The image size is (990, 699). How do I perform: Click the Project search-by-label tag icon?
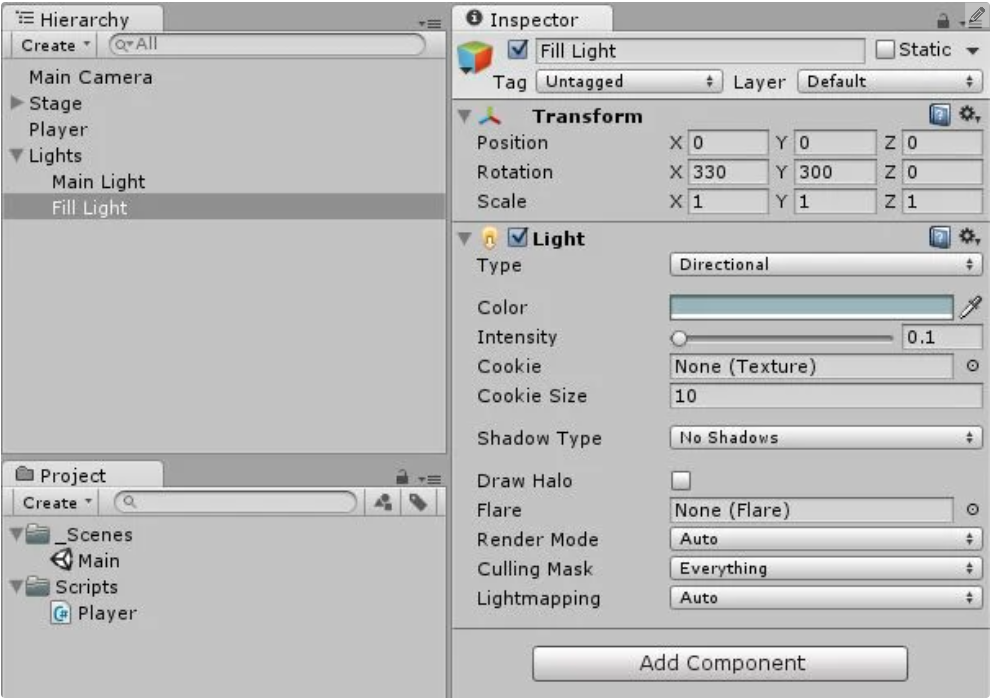tap(418, 503)
